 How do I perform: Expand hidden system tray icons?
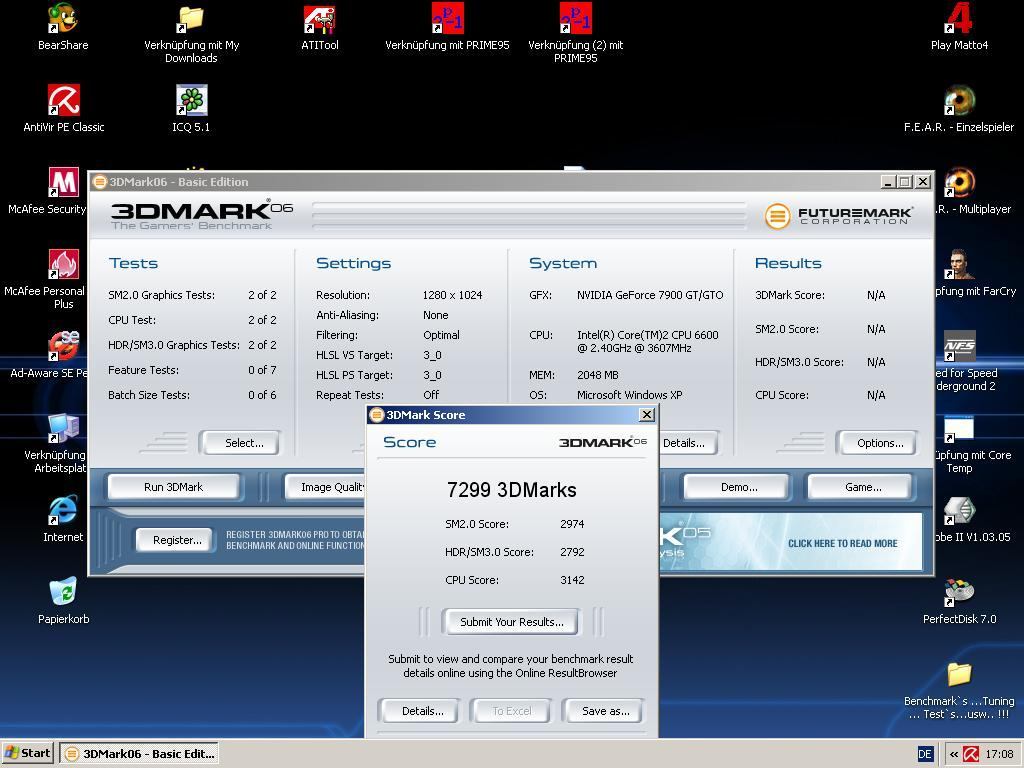pos(953,754)
